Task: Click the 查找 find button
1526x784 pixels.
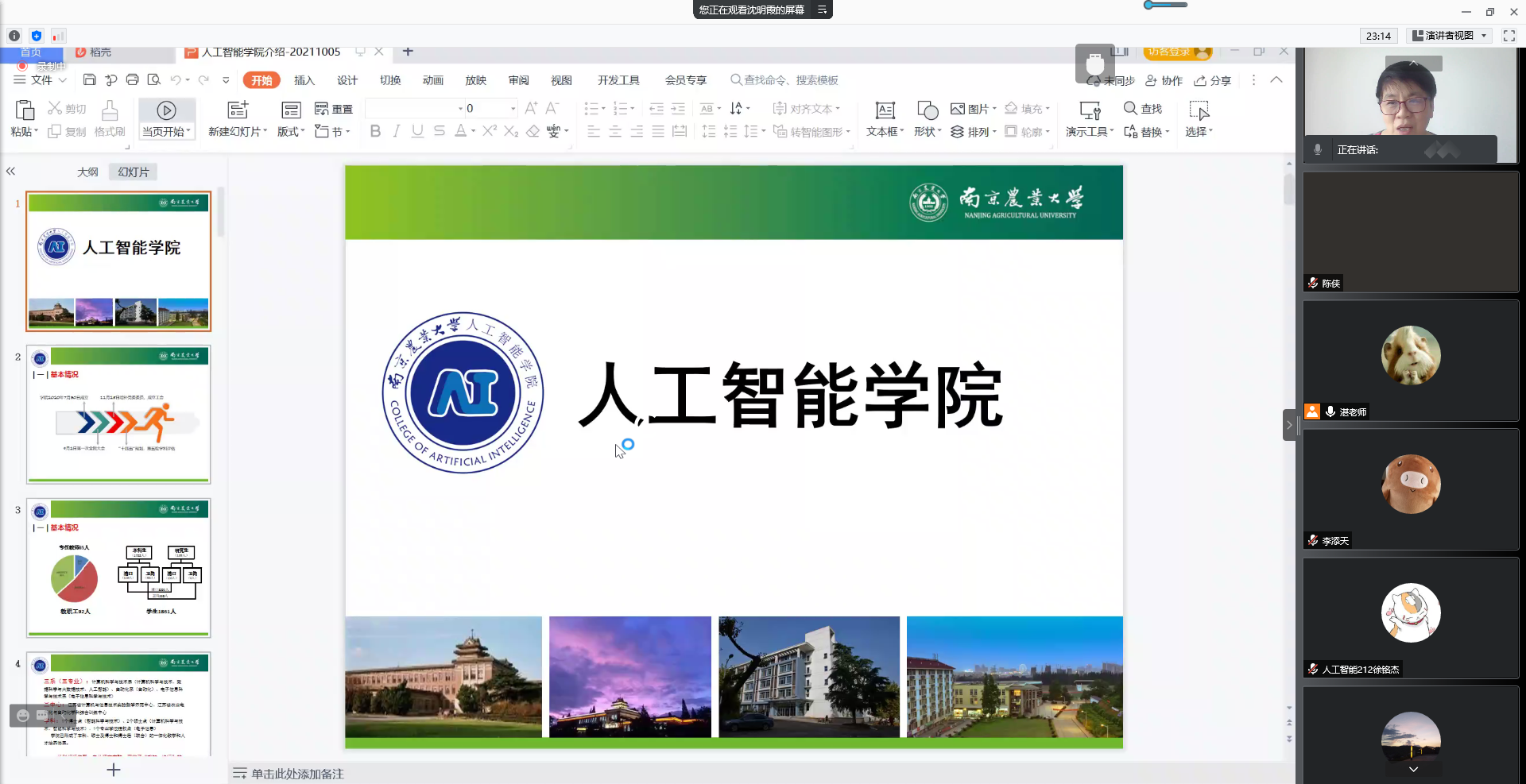Action: click(x=1143, y=109)
